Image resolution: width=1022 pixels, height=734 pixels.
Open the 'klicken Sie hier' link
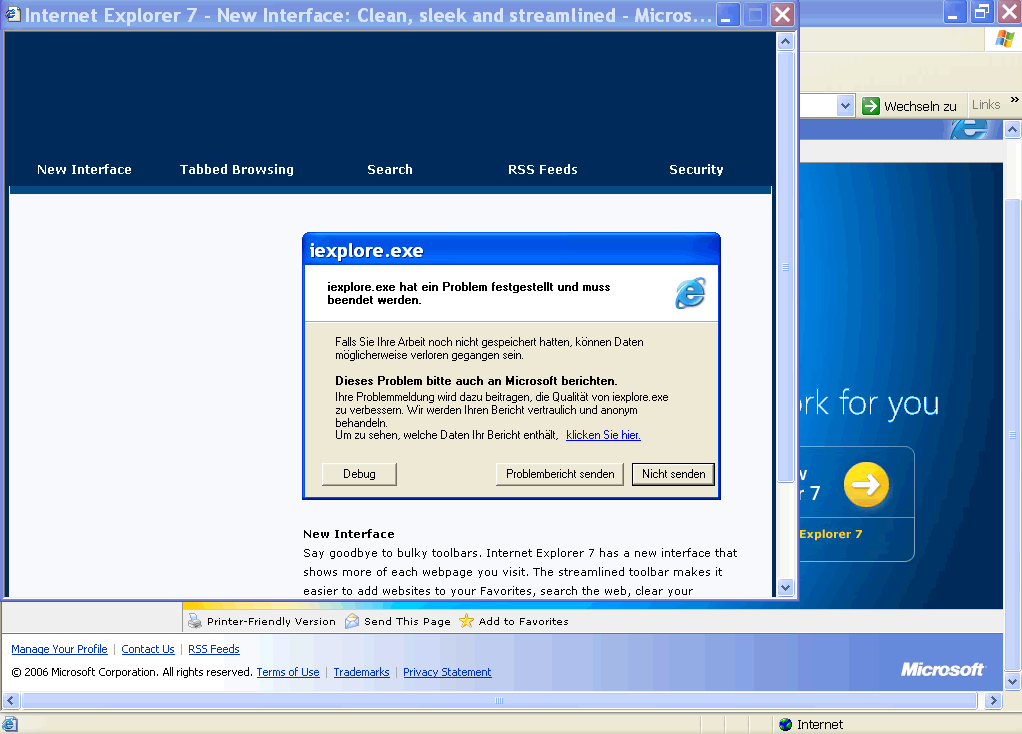pos(603,435)
